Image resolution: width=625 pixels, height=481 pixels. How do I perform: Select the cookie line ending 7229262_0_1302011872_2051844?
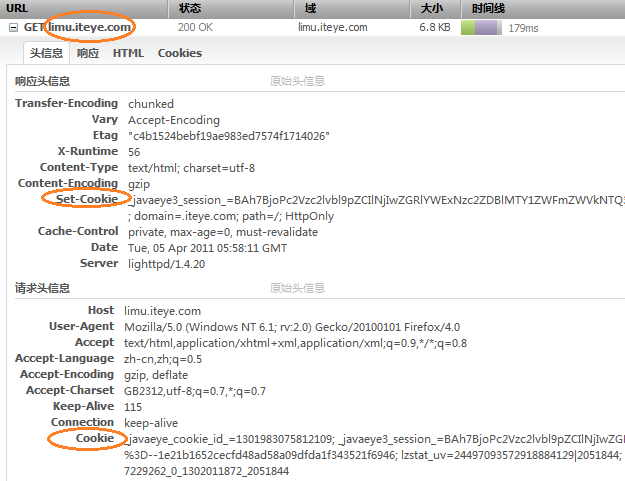coord(206,471)
